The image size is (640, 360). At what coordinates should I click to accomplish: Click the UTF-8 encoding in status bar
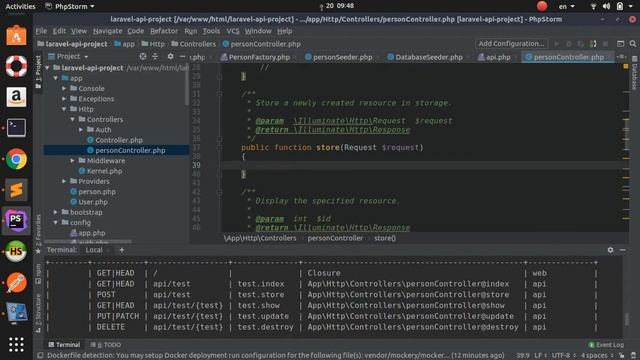coord(562,356)
